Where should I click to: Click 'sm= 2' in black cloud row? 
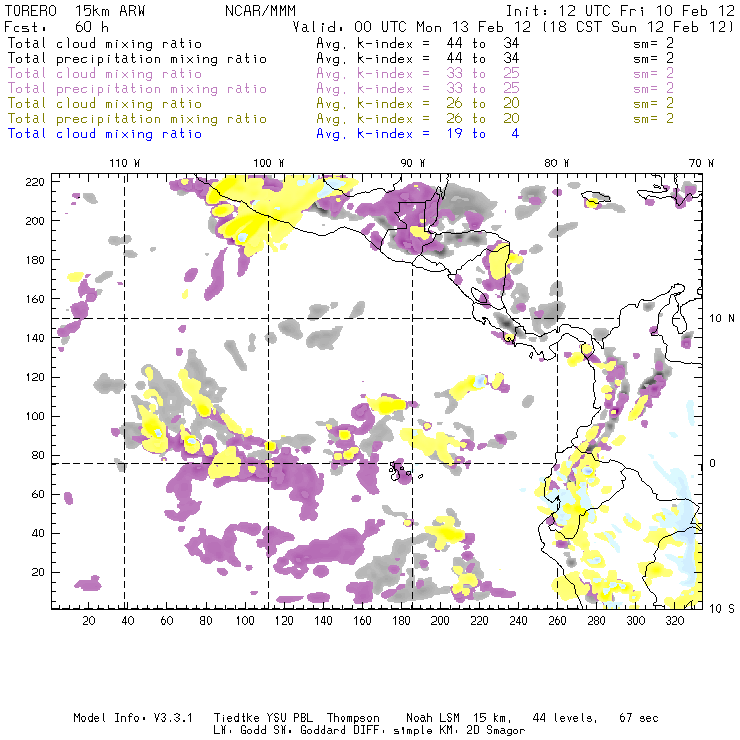654,43
